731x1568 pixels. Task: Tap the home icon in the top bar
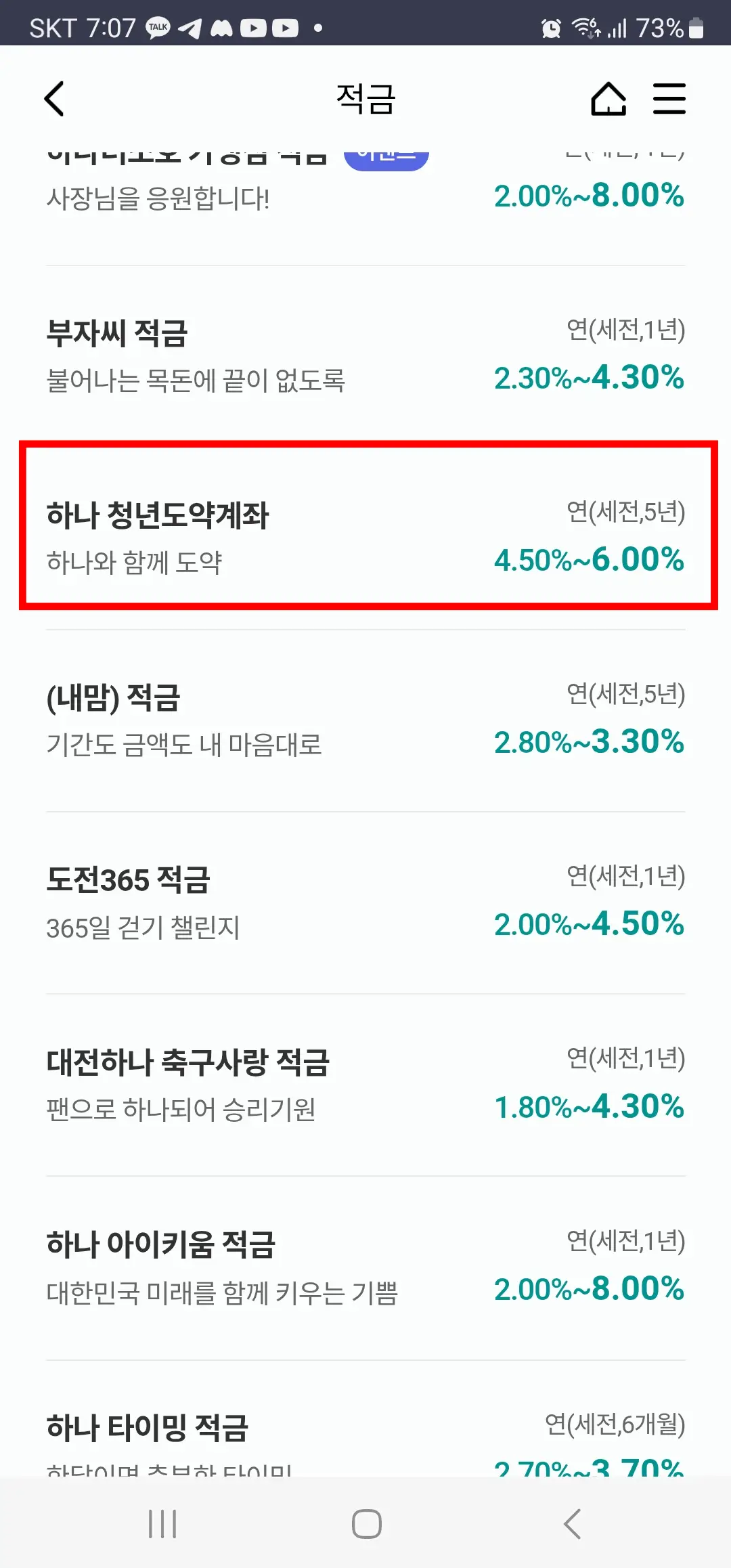(608, 98)
